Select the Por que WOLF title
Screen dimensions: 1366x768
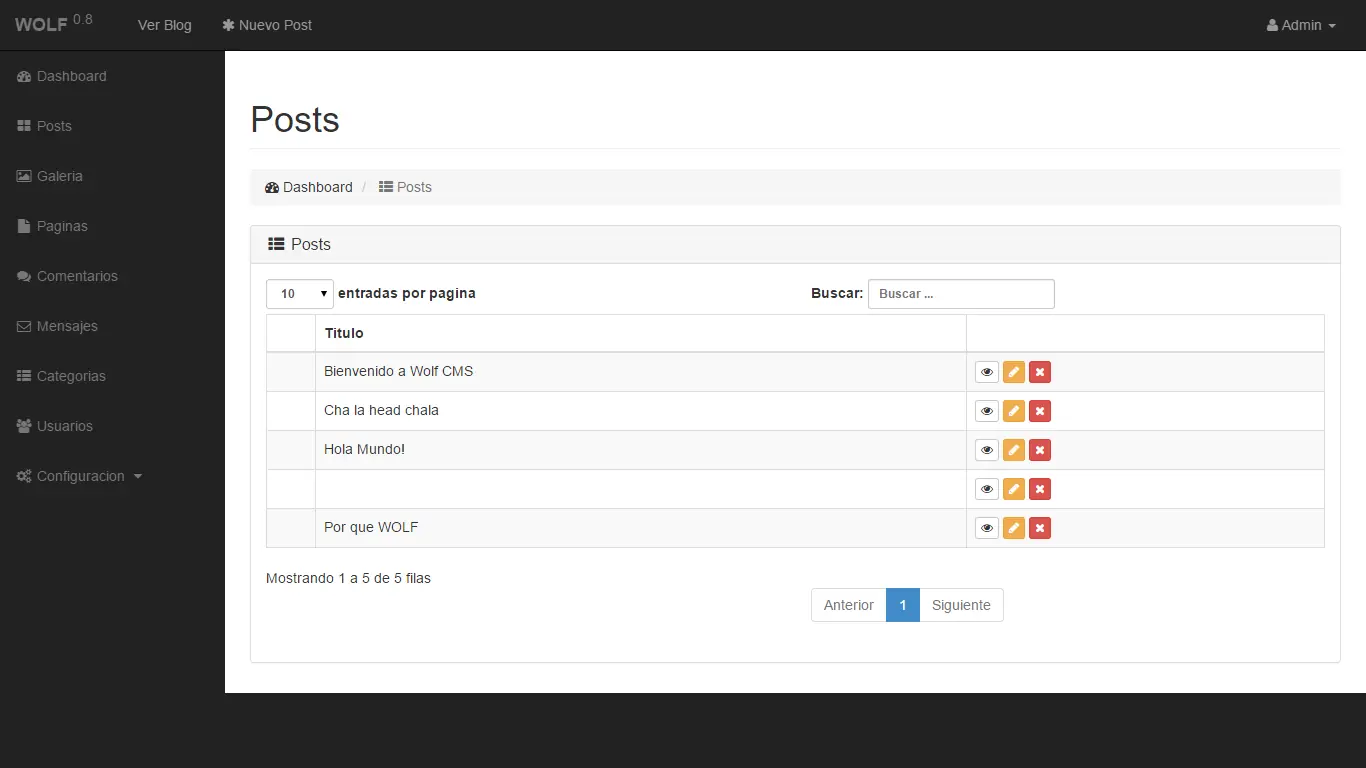[371, 527]
